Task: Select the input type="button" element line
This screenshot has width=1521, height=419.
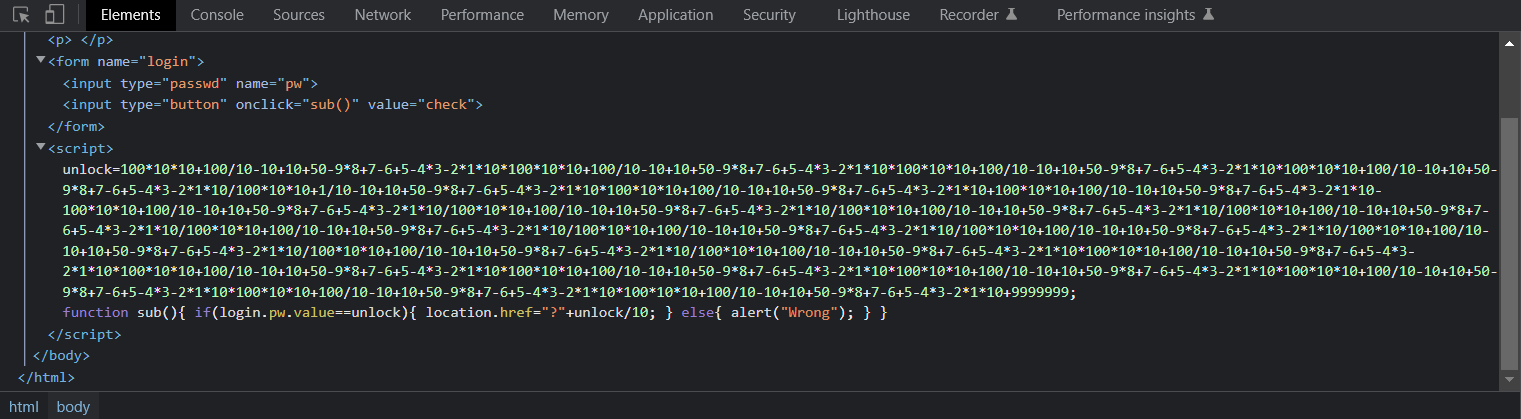Action: click(273, 104)
